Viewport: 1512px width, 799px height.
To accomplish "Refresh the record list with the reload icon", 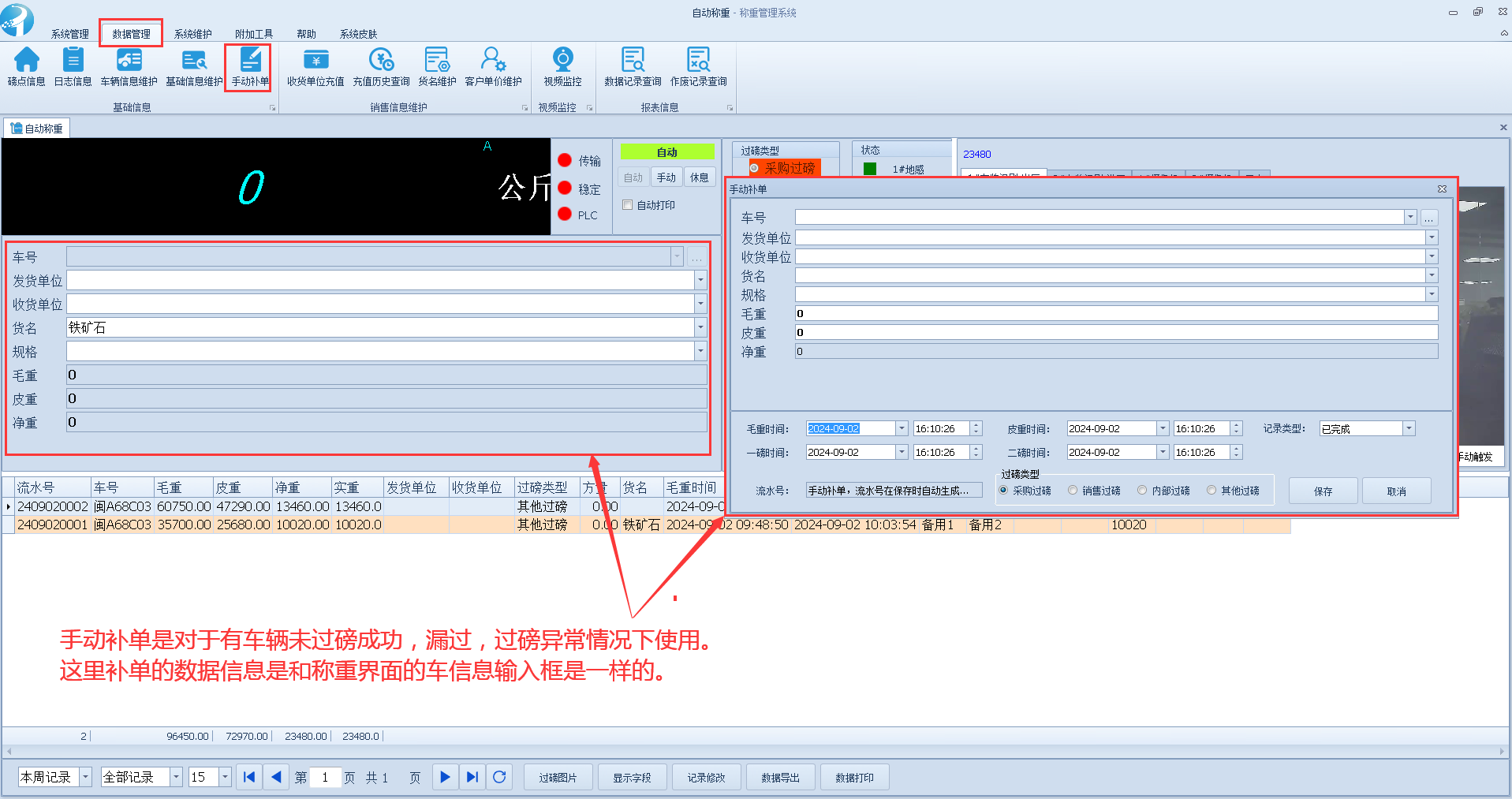I will tap(499, 777).
